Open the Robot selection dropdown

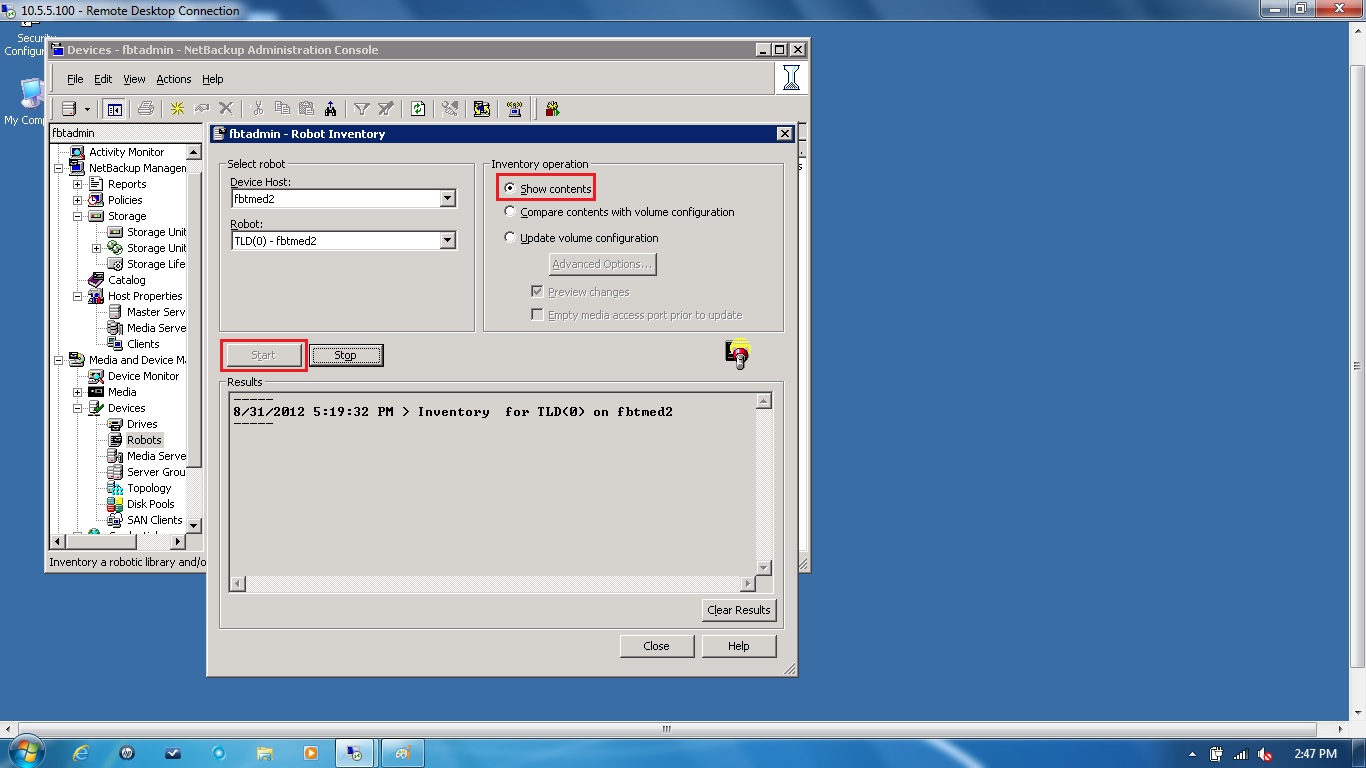point(448,240)
